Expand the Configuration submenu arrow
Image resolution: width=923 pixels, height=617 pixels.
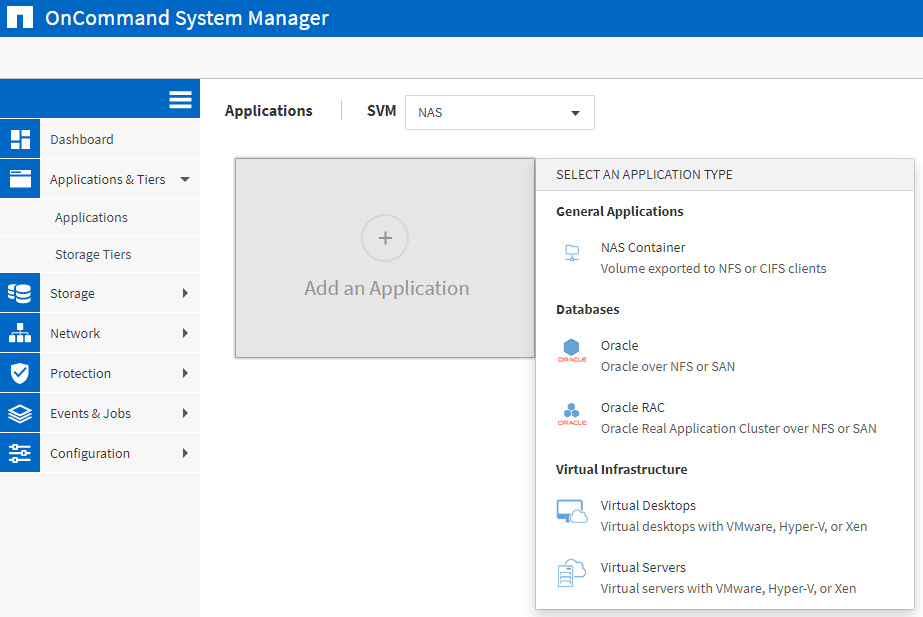pos(185,453)
